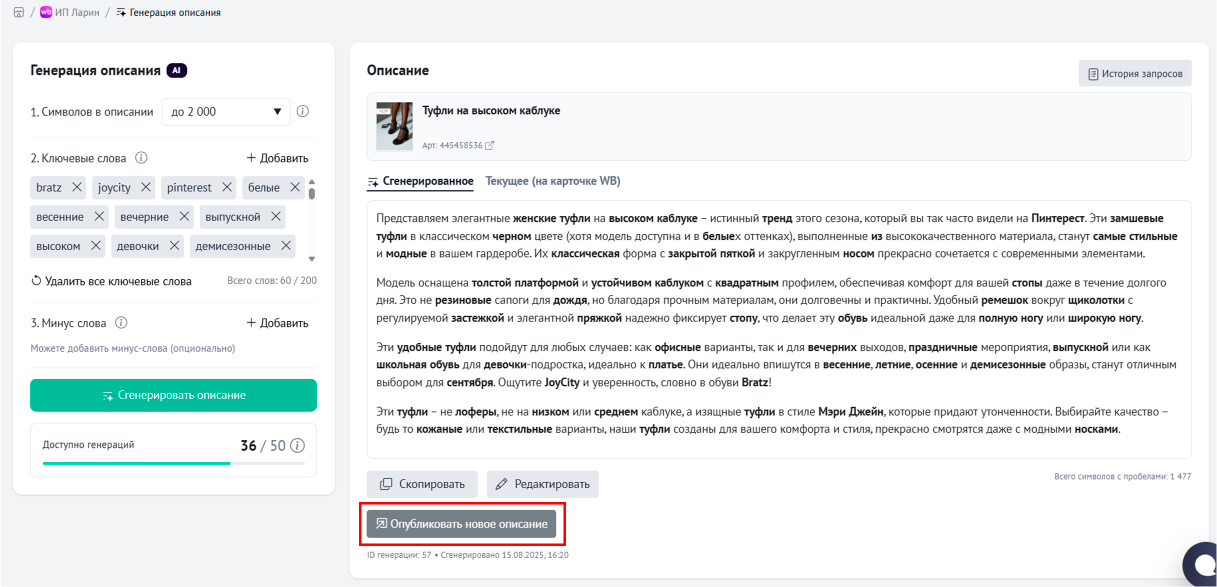Click Опубликовать новое описание
The height and width of the screenshot is (587, 1217).
tap(461, 524)
